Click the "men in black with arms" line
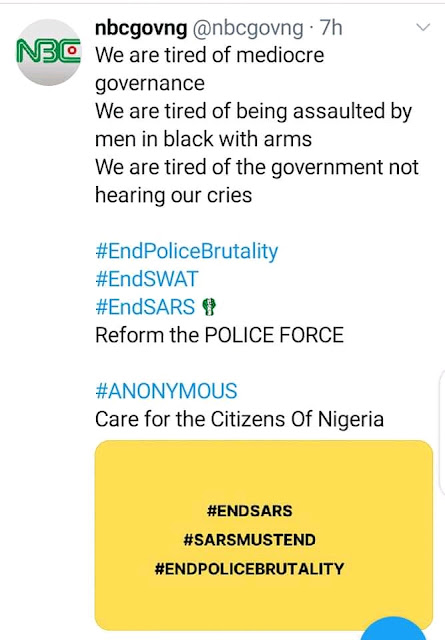 coord(204,139)
